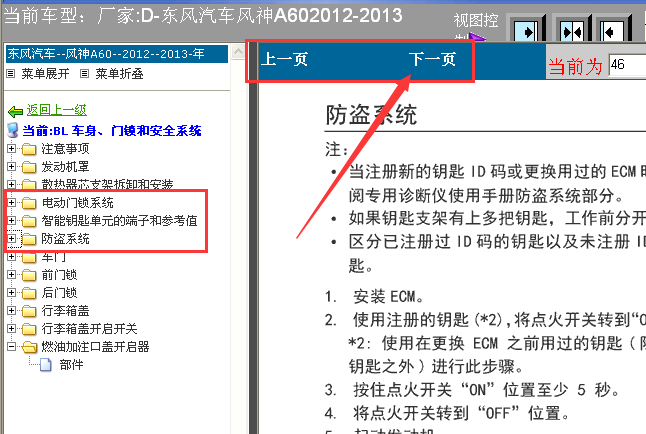Click the open 燃油加注口盖开启器 folder icon
This screenshot has width=646, height=434.
[29, 347]
